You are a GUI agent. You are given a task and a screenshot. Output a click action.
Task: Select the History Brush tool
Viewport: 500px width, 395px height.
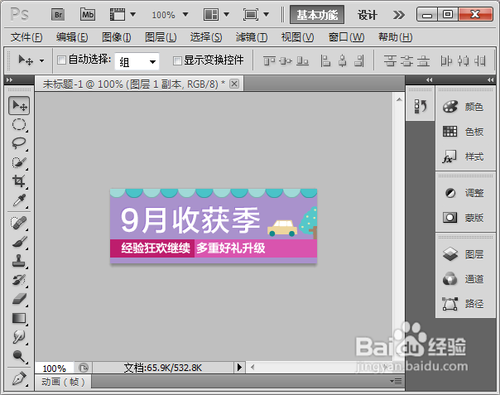(x=19, y=280)
